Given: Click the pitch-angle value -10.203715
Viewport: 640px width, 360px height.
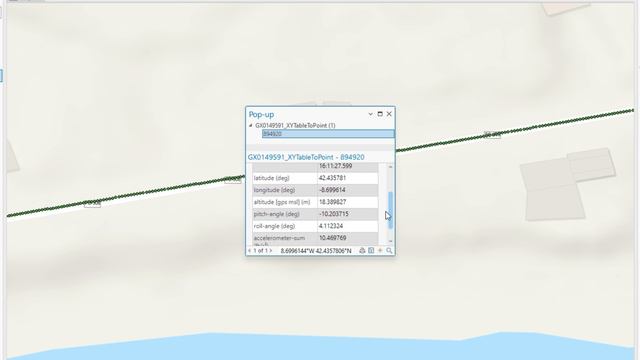Looking at the screenshot, I should tap(333, 214).
